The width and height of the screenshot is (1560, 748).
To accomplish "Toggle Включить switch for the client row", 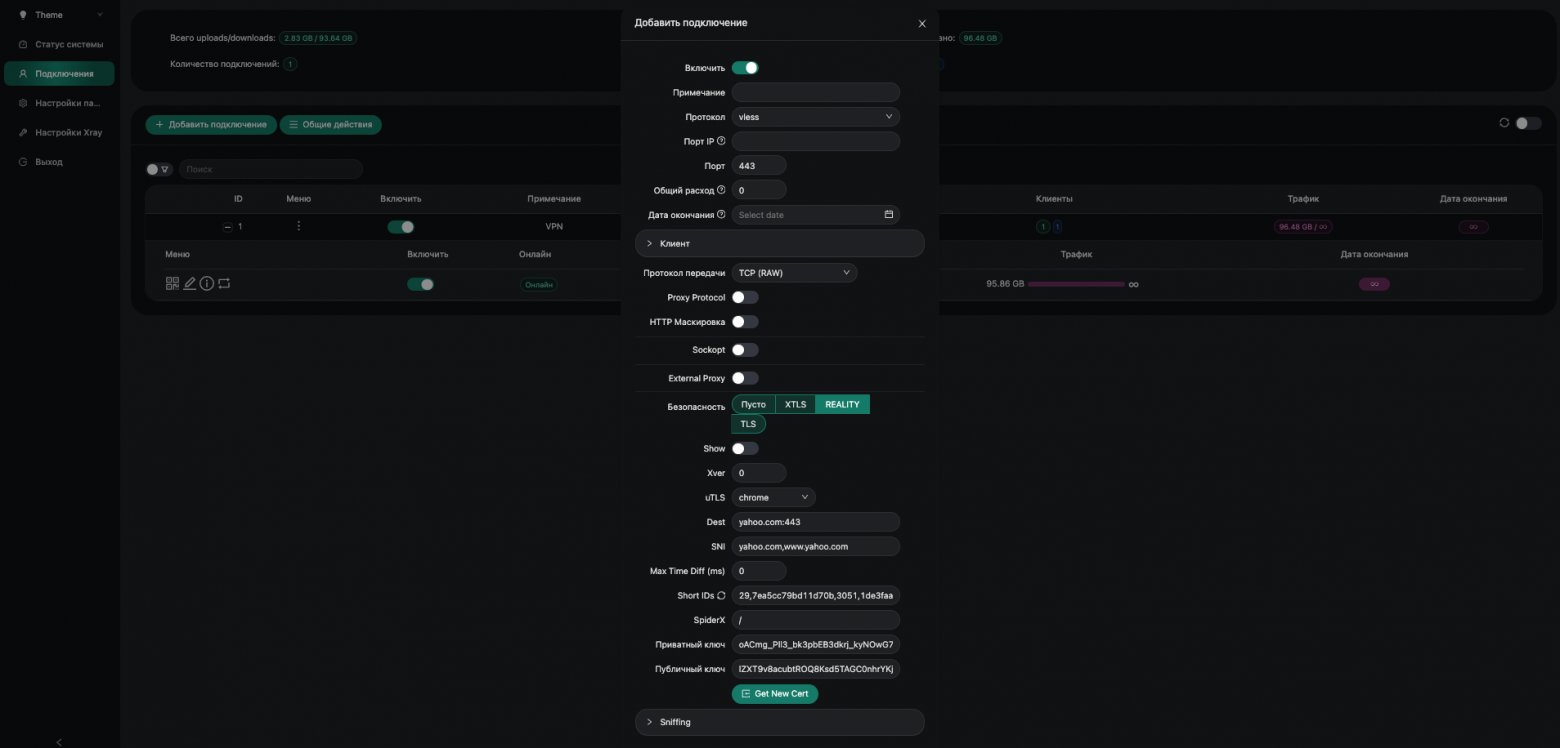I will coord(420,284).
